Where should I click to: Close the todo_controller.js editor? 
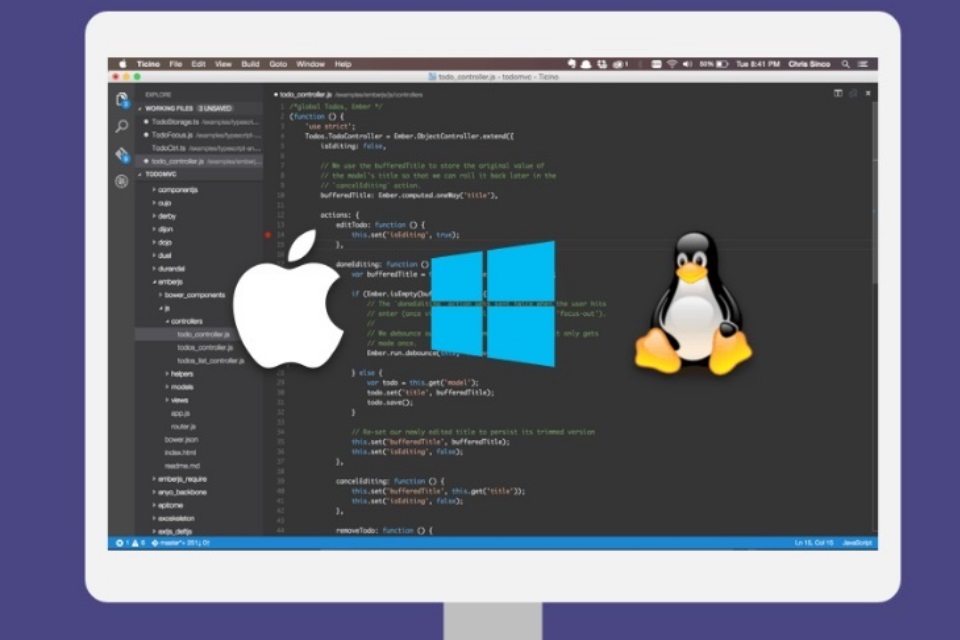coord(868,93)
